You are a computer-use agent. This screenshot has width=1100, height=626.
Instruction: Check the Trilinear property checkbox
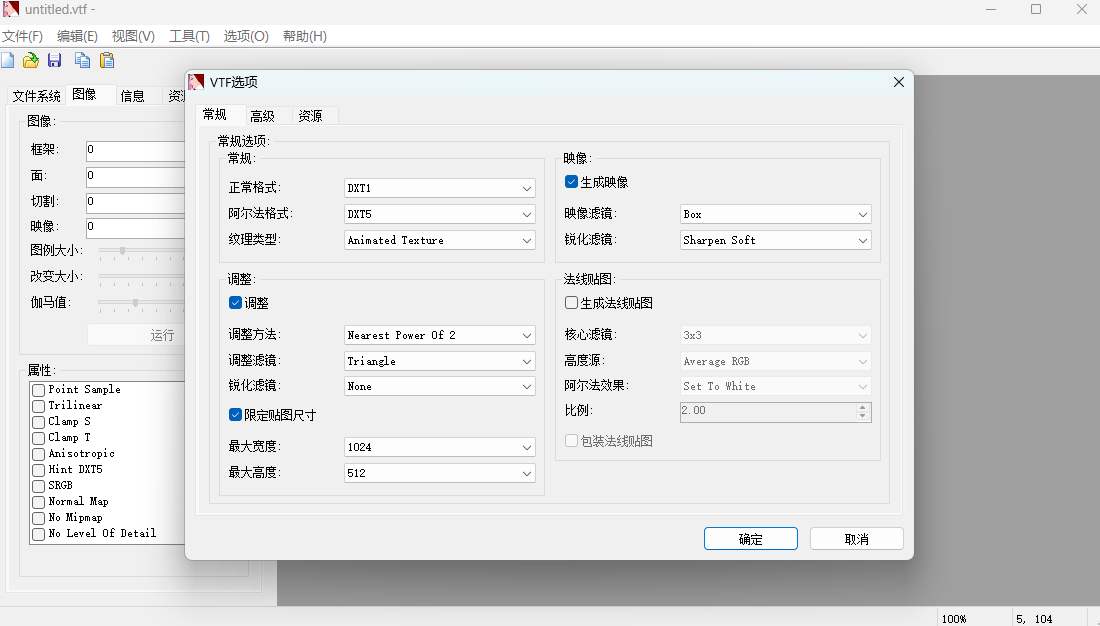click(x=39, y=406)
